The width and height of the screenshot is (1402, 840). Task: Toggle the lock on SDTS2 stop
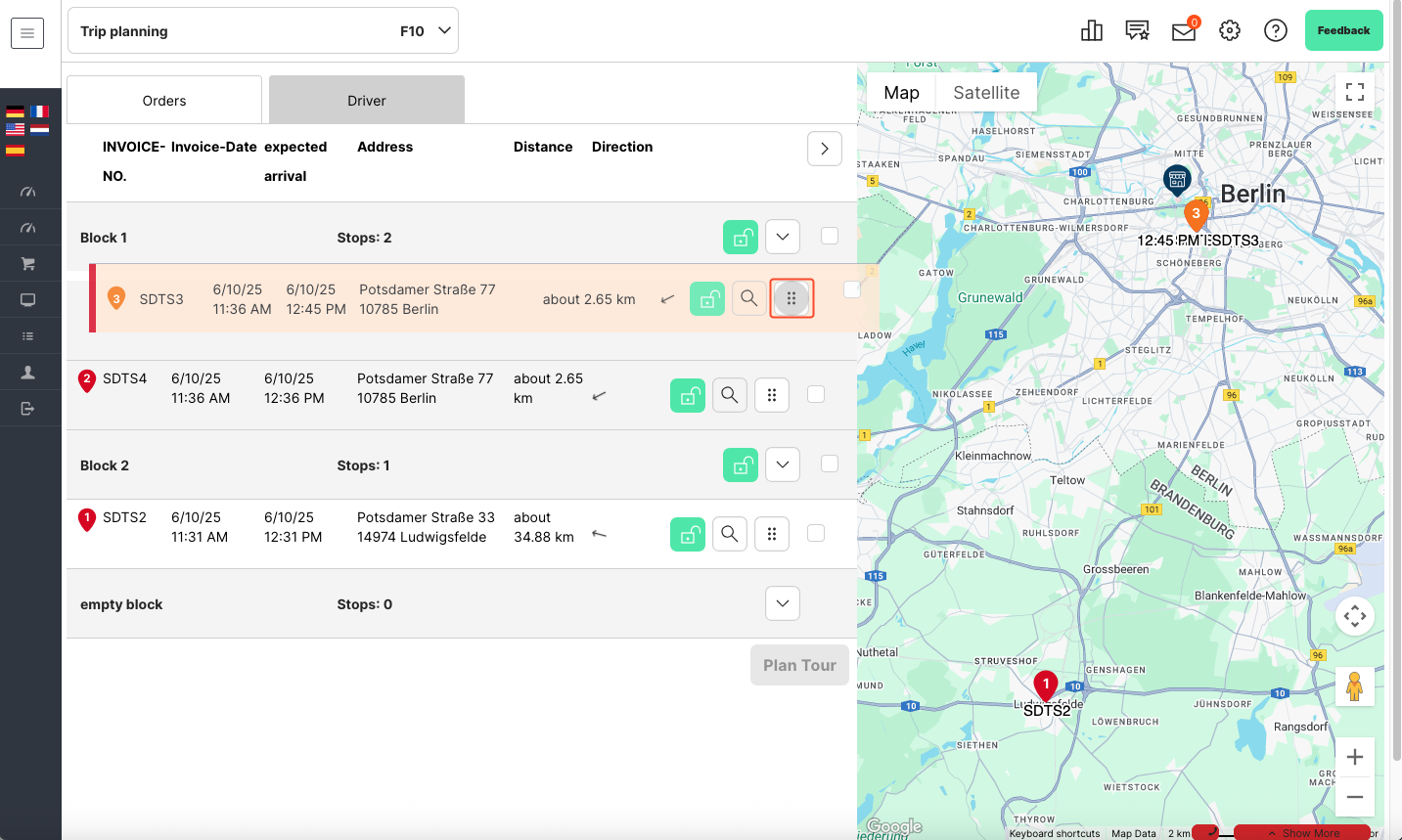[688, 534]
